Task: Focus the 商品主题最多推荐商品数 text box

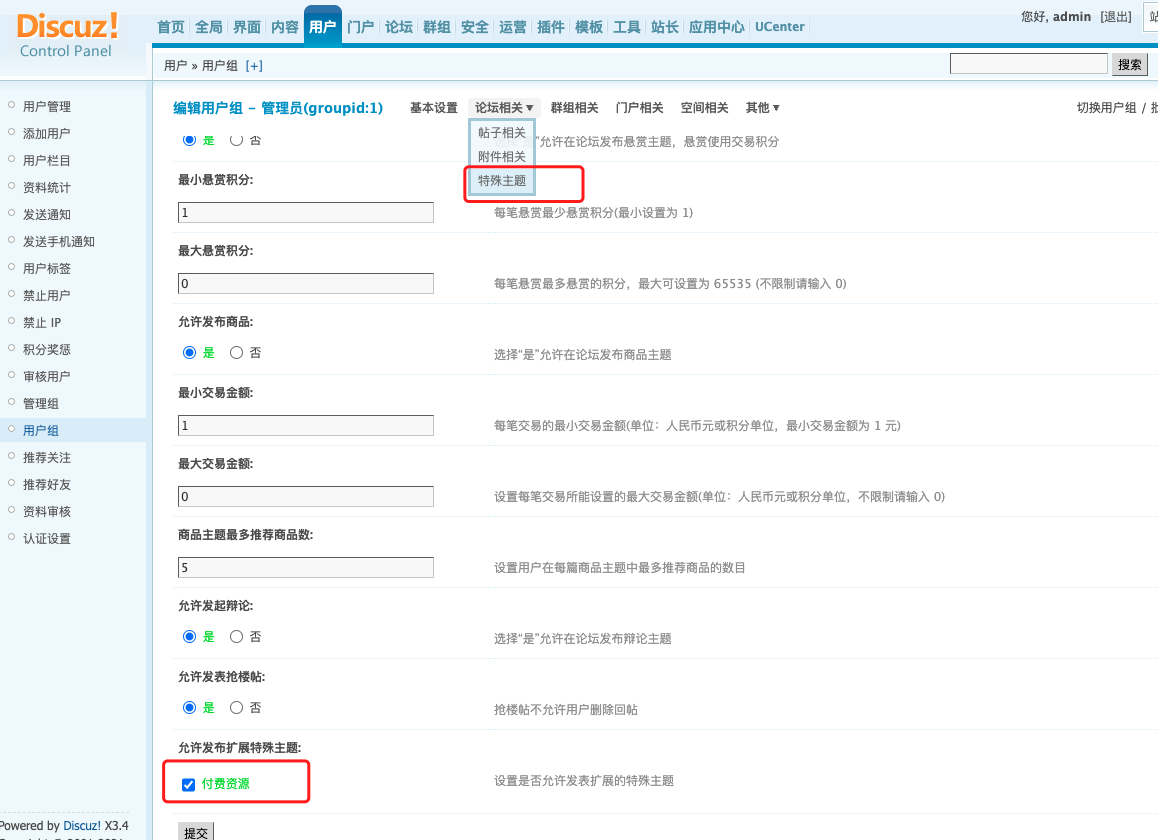Action: pyautogui.click(x=305, y=568)
